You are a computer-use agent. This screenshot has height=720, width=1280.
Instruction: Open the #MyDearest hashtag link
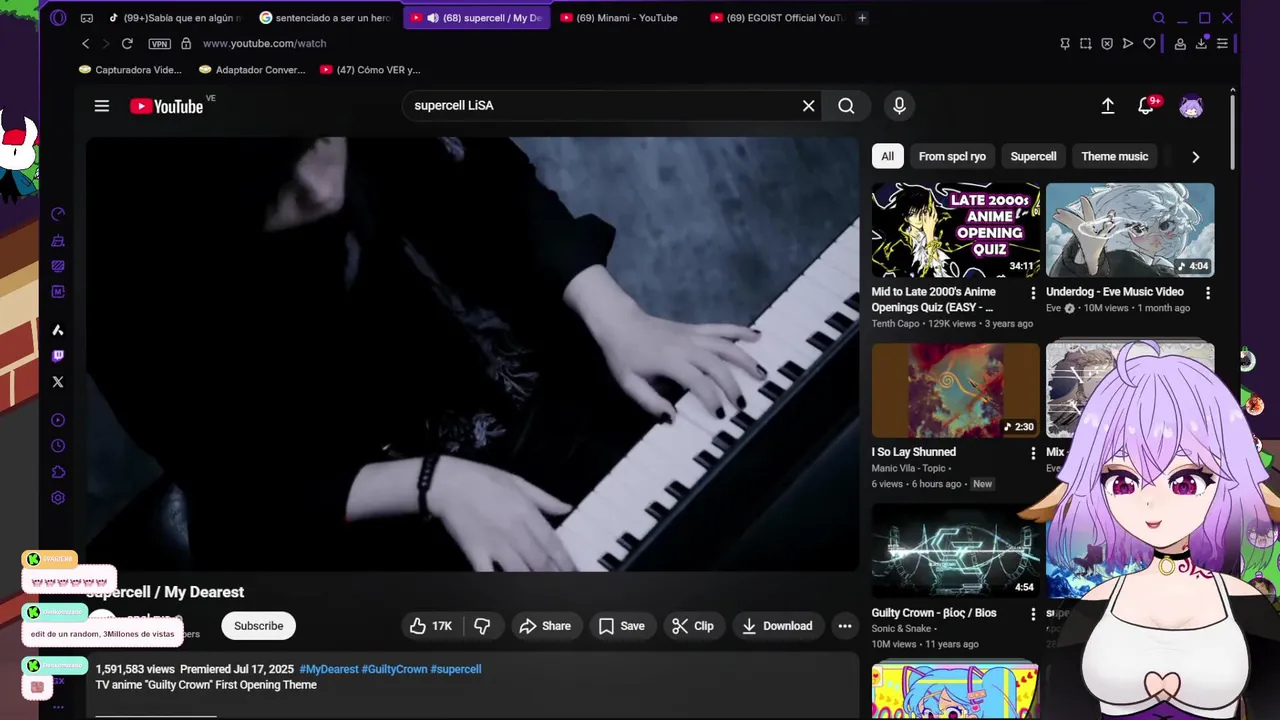pos(328,669)
